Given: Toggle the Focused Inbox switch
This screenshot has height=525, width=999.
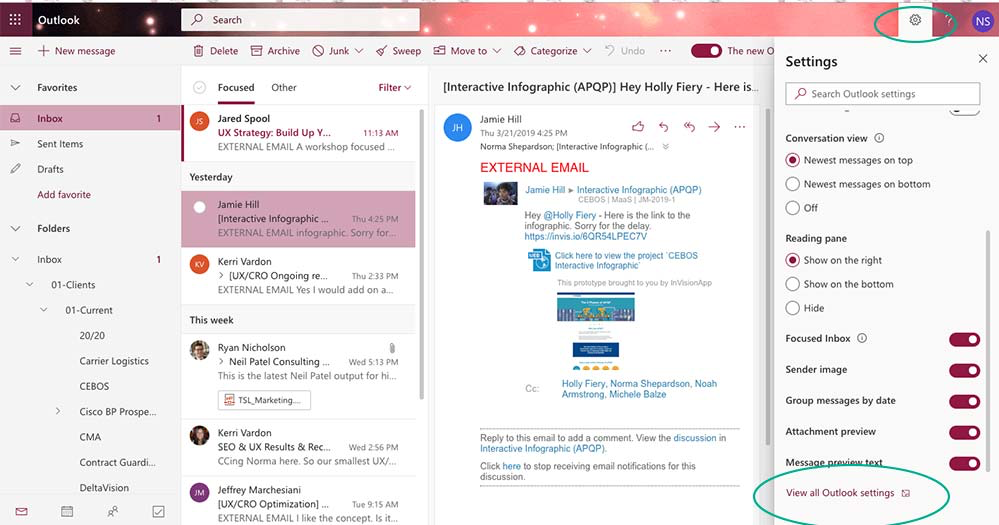Looking at the screenshot, I should click(965, 340).
